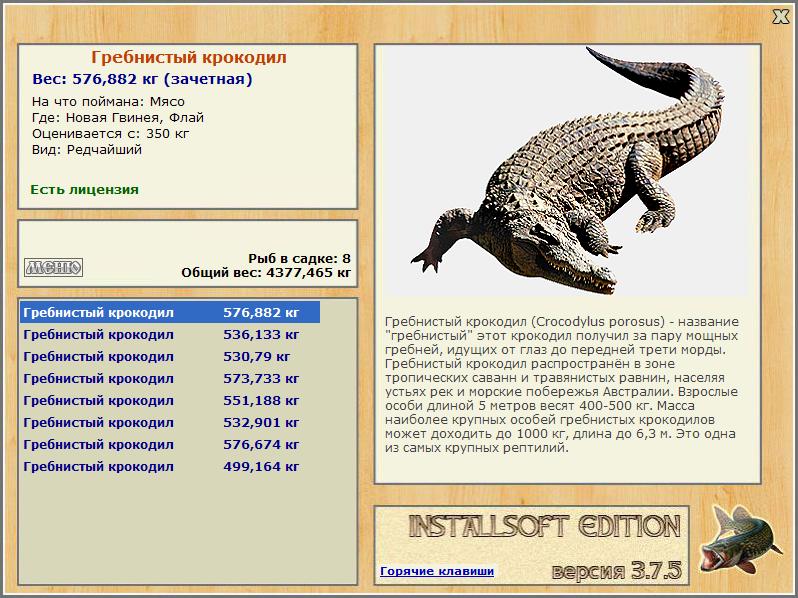Click the Есть лицензия status text
The width and height of the screenshot is (798, 598).
84,189
